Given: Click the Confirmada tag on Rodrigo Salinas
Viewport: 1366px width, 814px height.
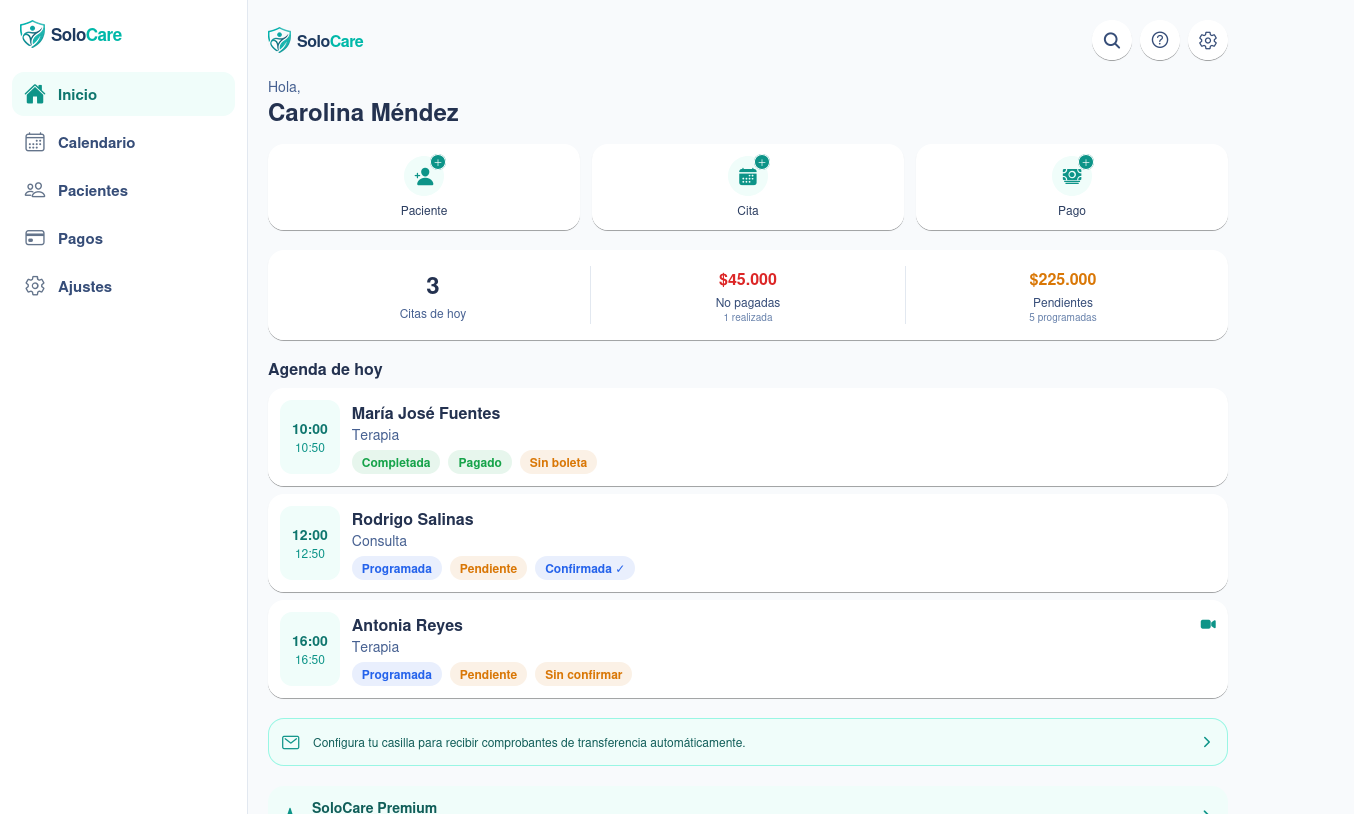Looking at the screenshot, I should coord(585,568).
